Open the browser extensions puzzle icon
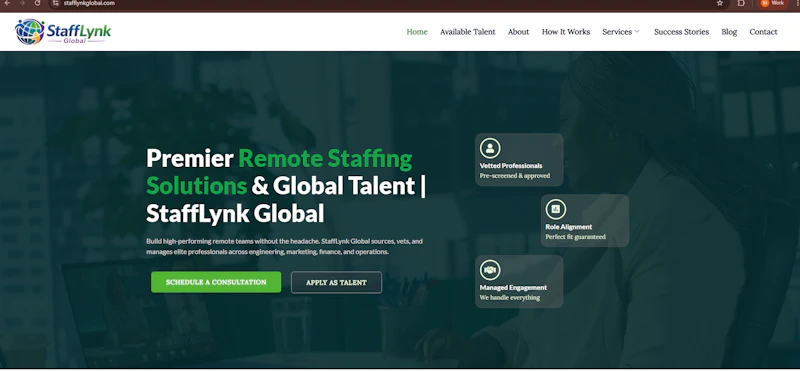The width and height of the screenshot is (800, 372). point(741,3)
